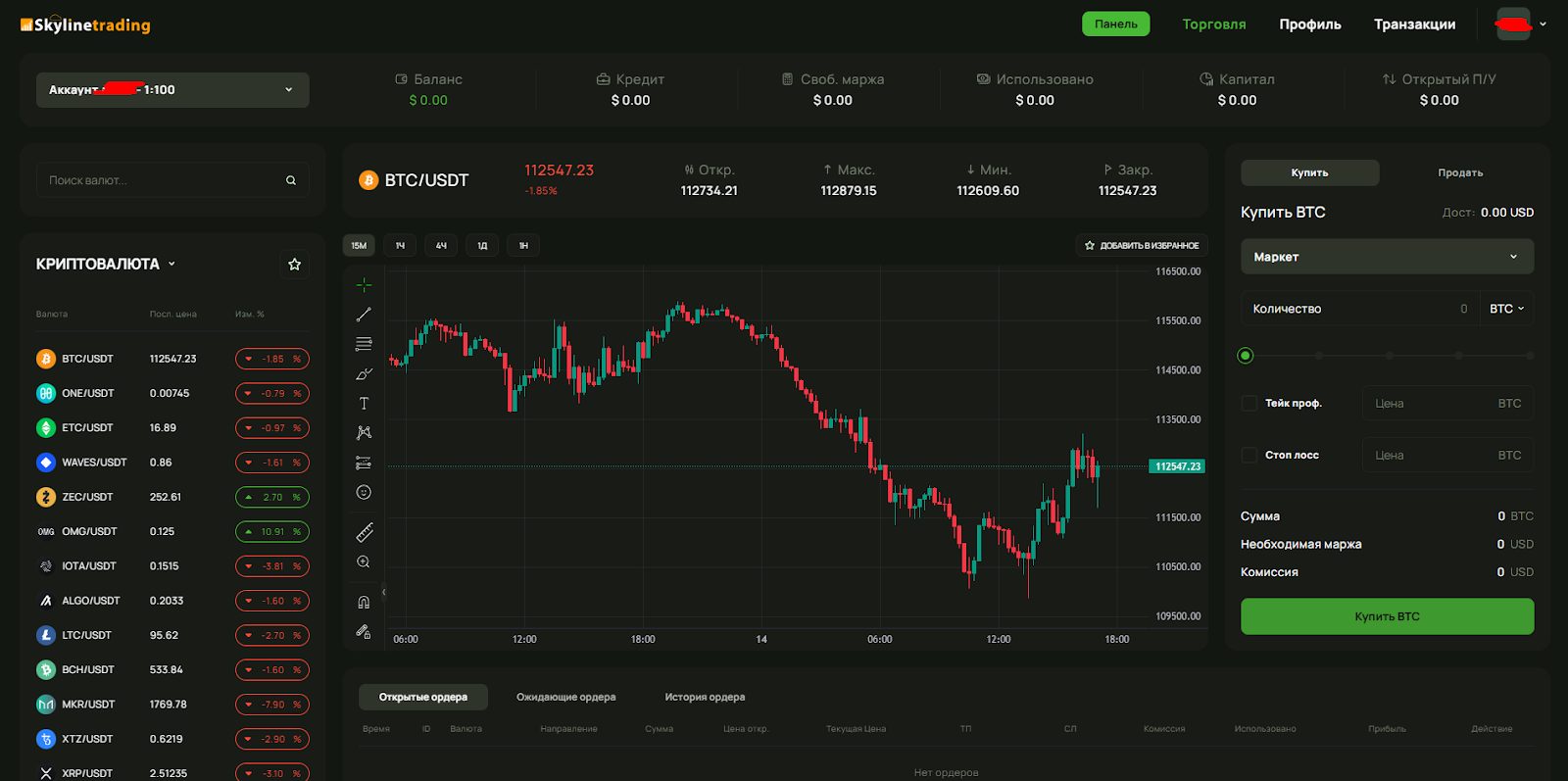Screen dimensions: 1568x781
Task: Click the MKR/USDT coin icon
Action: pyautogui.click(x=46, y=705)
